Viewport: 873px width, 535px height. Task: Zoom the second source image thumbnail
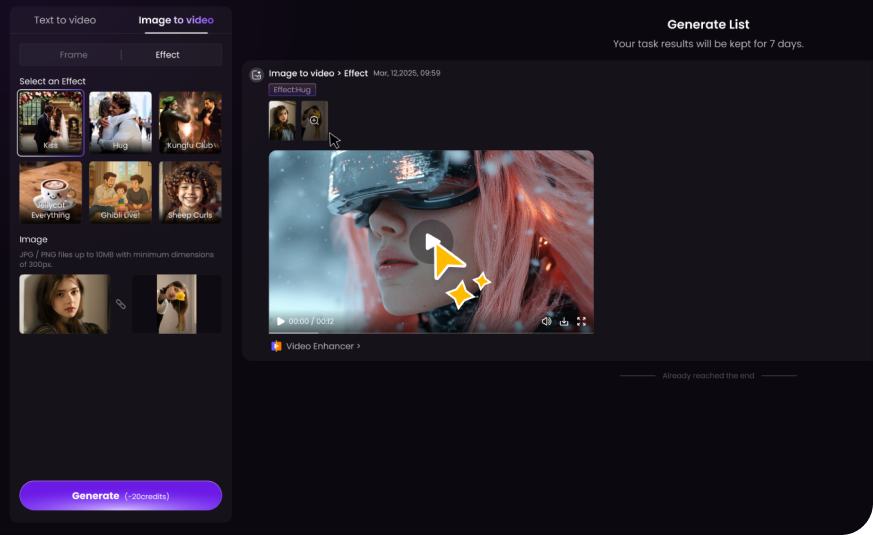pyautogui.click(x=314, y=121)
